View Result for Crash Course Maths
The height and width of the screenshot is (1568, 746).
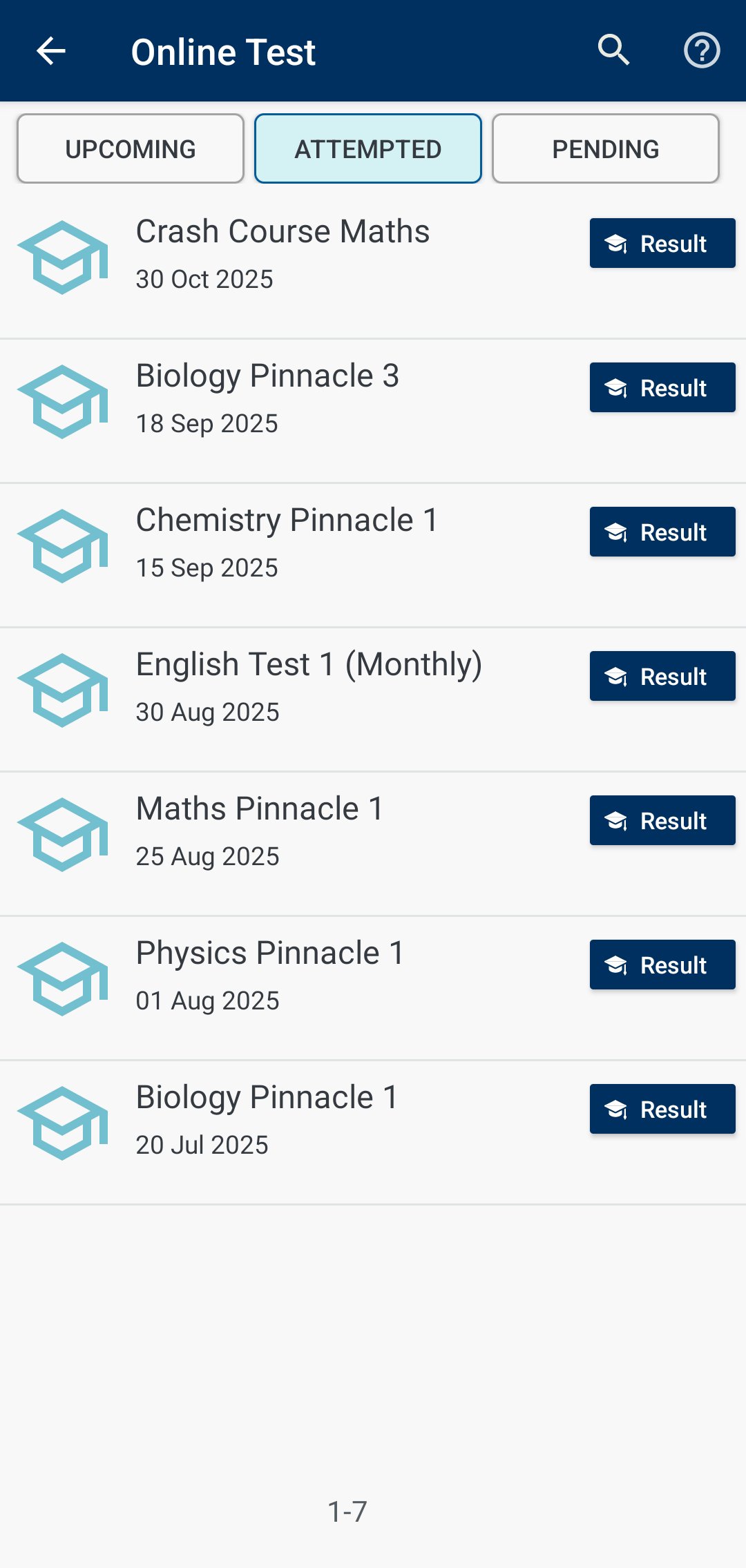662,244
